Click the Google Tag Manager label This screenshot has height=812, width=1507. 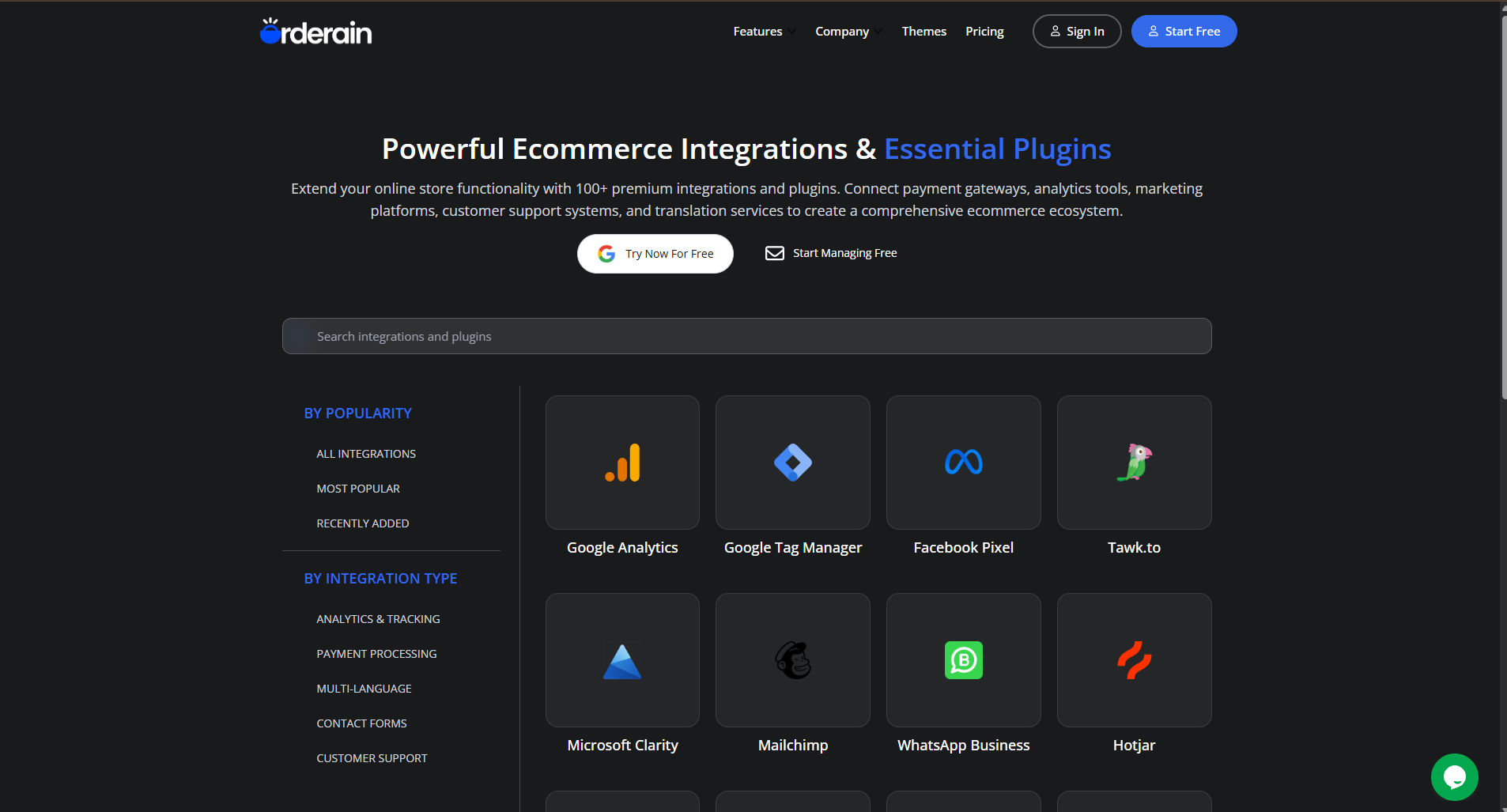793,548
